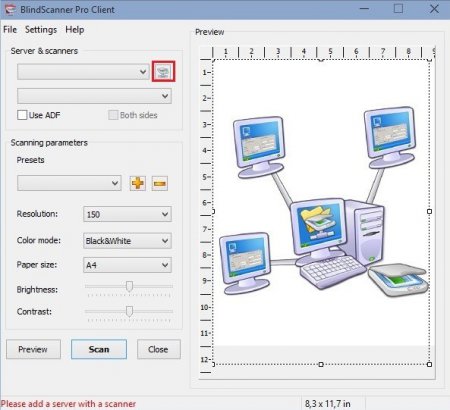Expand the Resolution dropdown showing 150
The height and width of the screenshot is (410, 450).
pyautogui.click(x=127, y=214)
